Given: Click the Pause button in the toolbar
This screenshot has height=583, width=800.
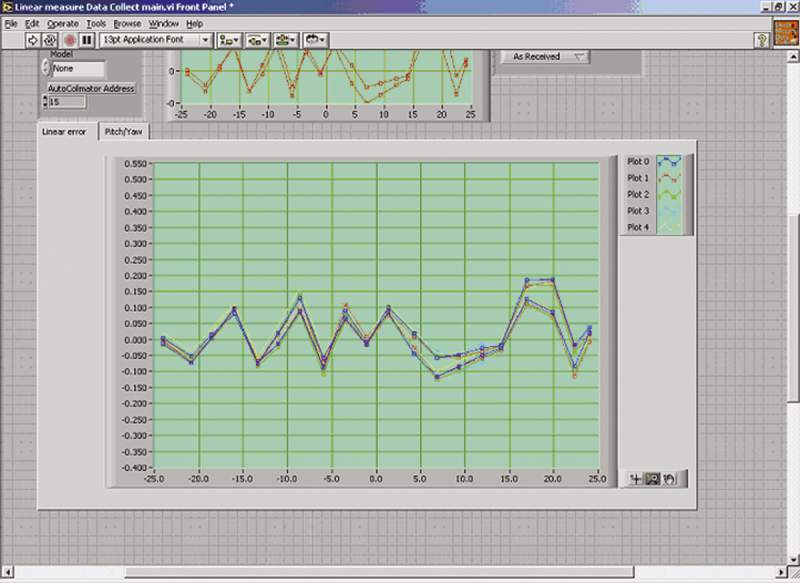Looking at the screenshot, I should tap(87, 40).
